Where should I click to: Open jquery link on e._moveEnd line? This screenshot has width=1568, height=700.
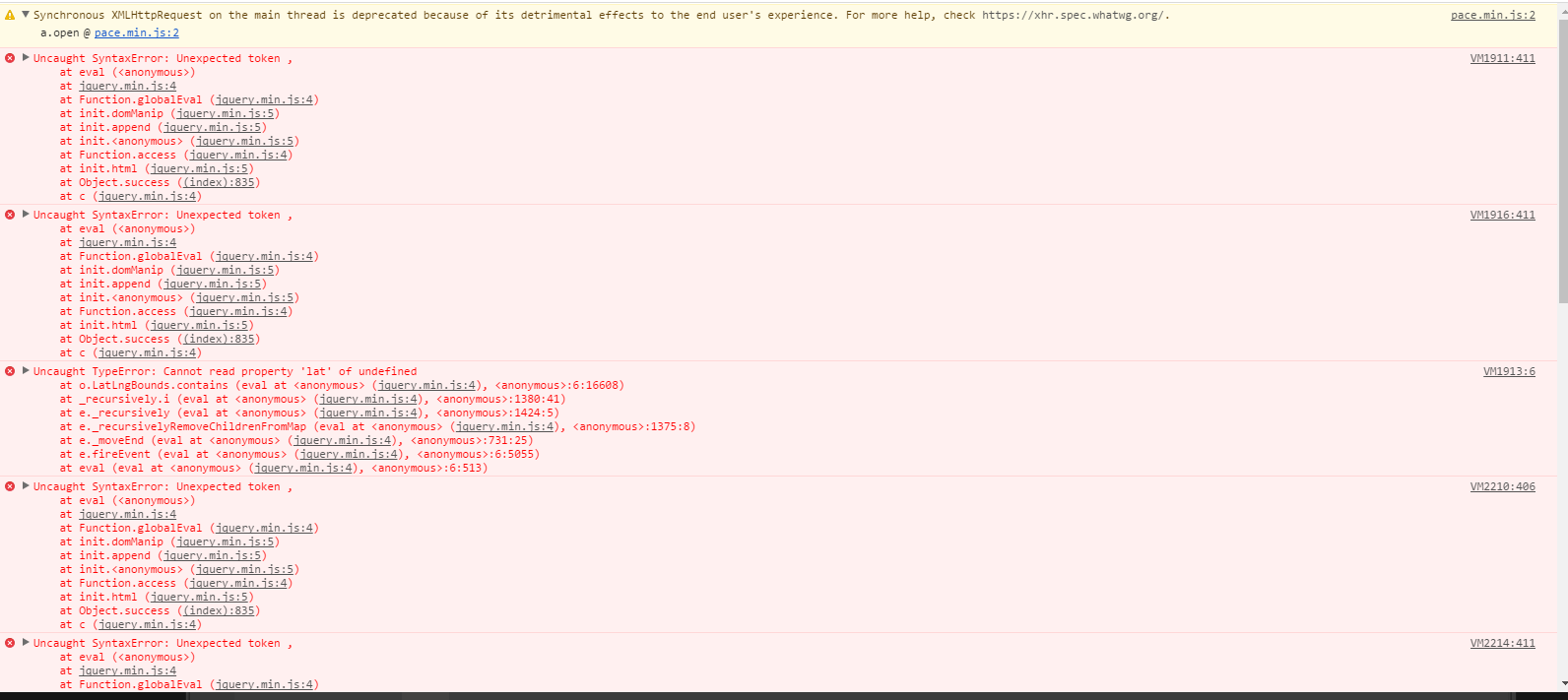tap(343, 440)
